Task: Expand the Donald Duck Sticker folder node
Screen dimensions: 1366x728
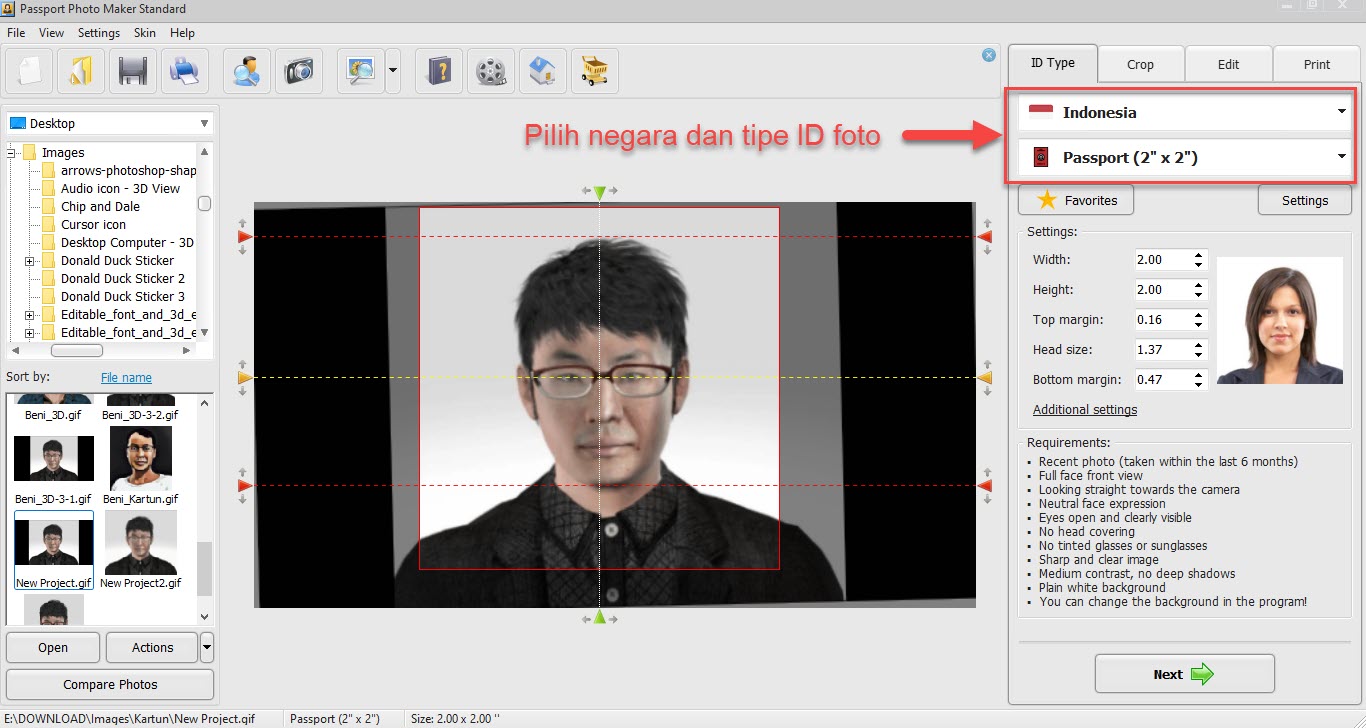Action: coord(30,261)
